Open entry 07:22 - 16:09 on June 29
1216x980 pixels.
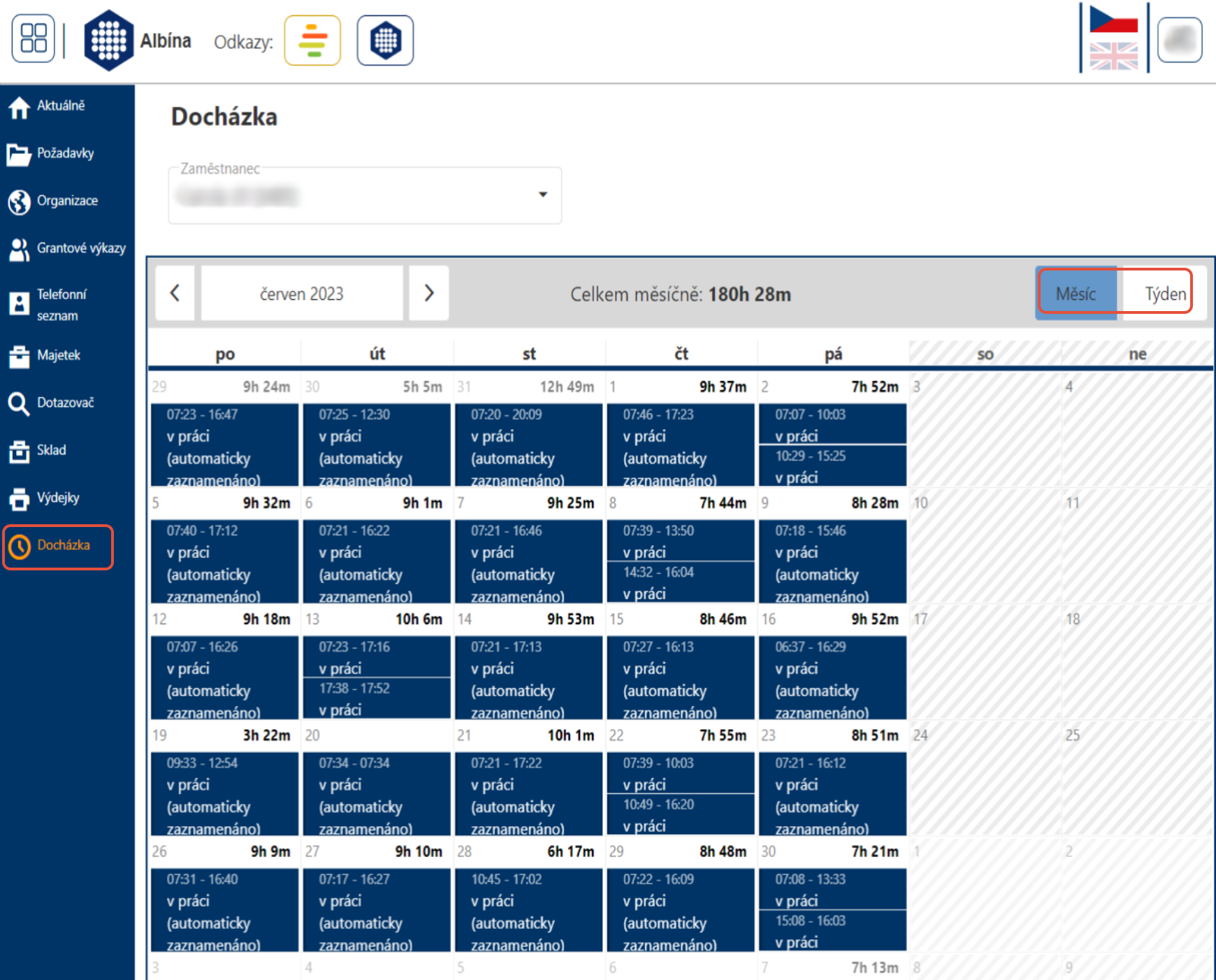681,910
